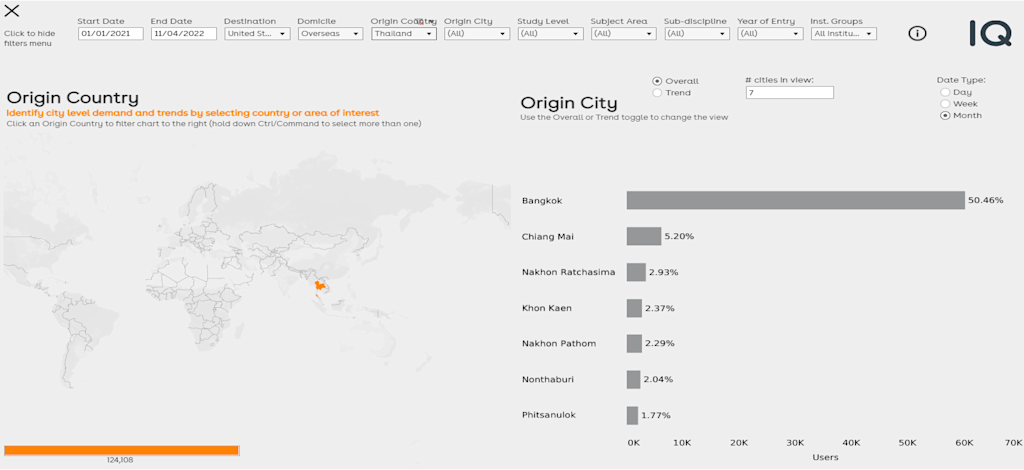
Task: Select the Bangkok bar in the chart
Action: click(x=795, y=200)
